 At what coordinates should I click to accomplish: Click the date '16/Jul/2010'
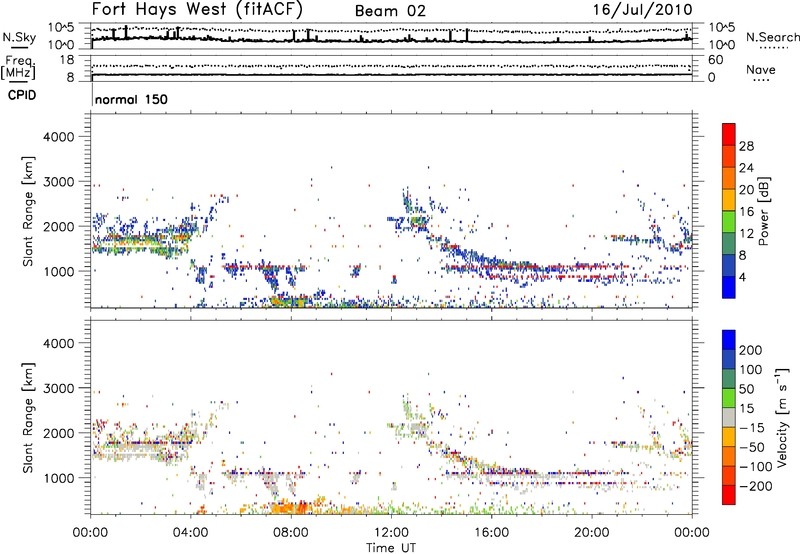[x=642, y=10]
